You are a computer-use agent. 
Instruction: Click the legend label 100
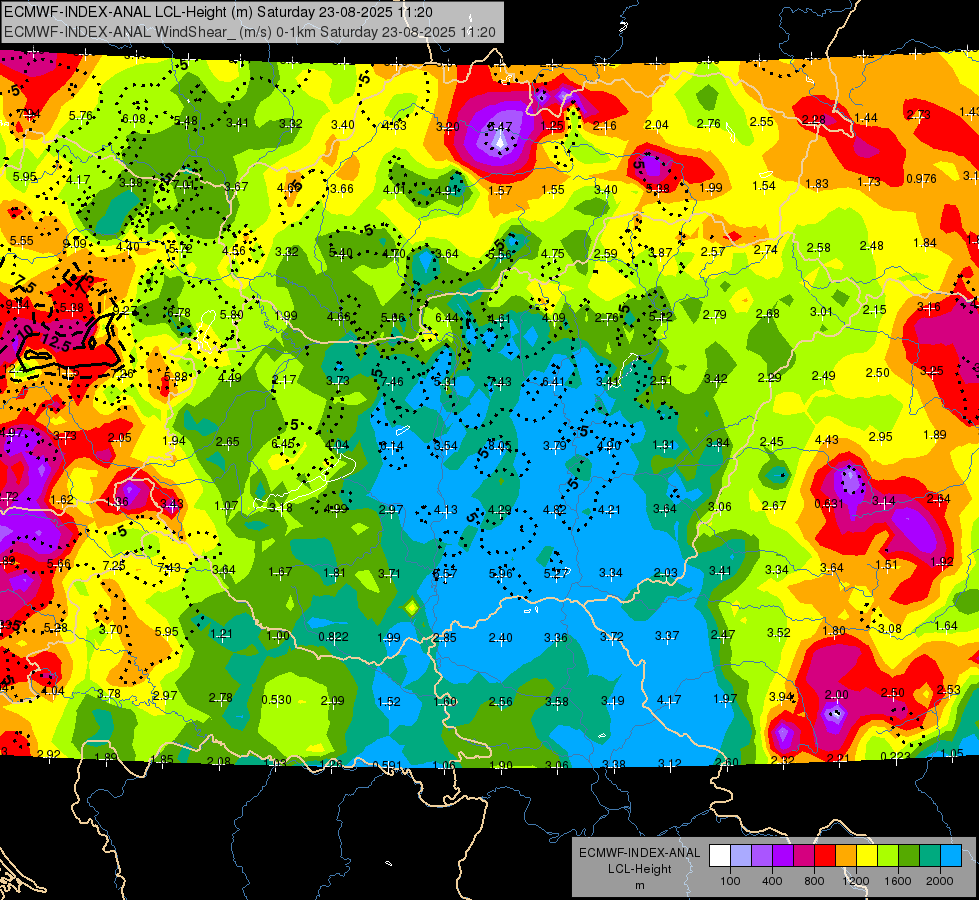tap(730, 881)
